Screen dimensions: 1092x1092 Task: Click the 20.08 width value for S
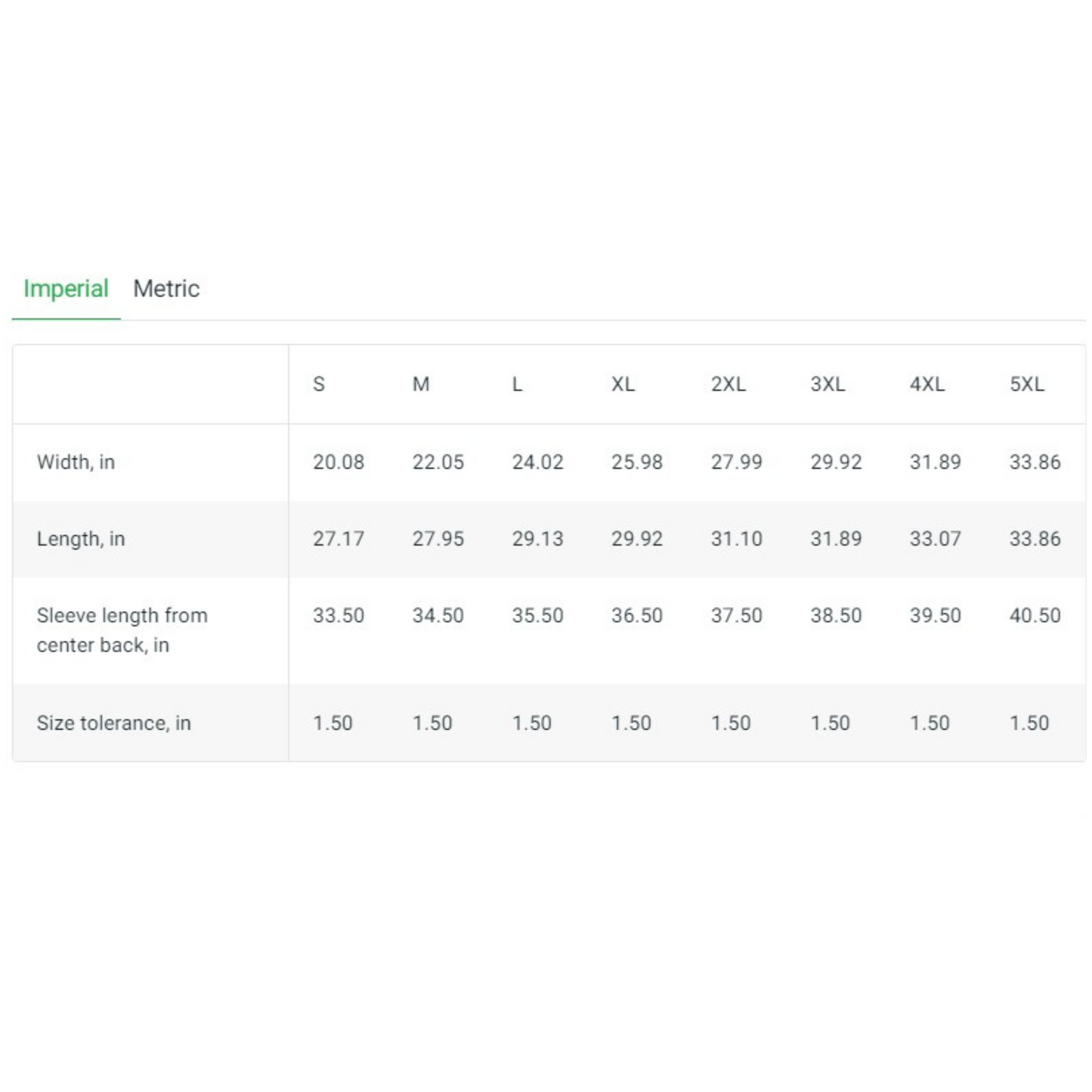[339, 462]
